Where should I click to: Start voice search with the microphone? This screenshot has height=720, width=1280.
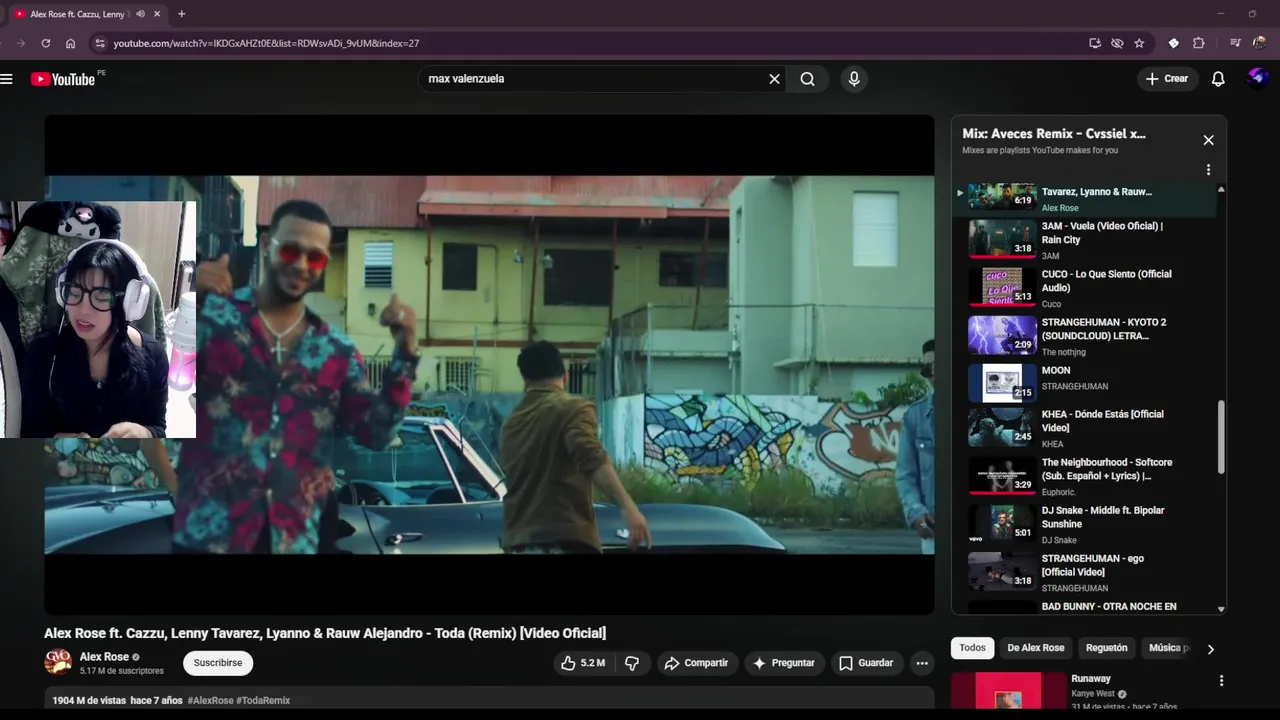click(853, 79)
